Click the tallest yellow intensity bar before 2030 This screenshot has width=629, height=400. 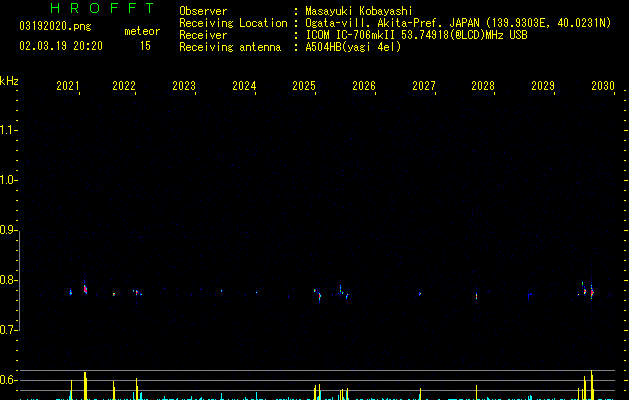[592, 385]
